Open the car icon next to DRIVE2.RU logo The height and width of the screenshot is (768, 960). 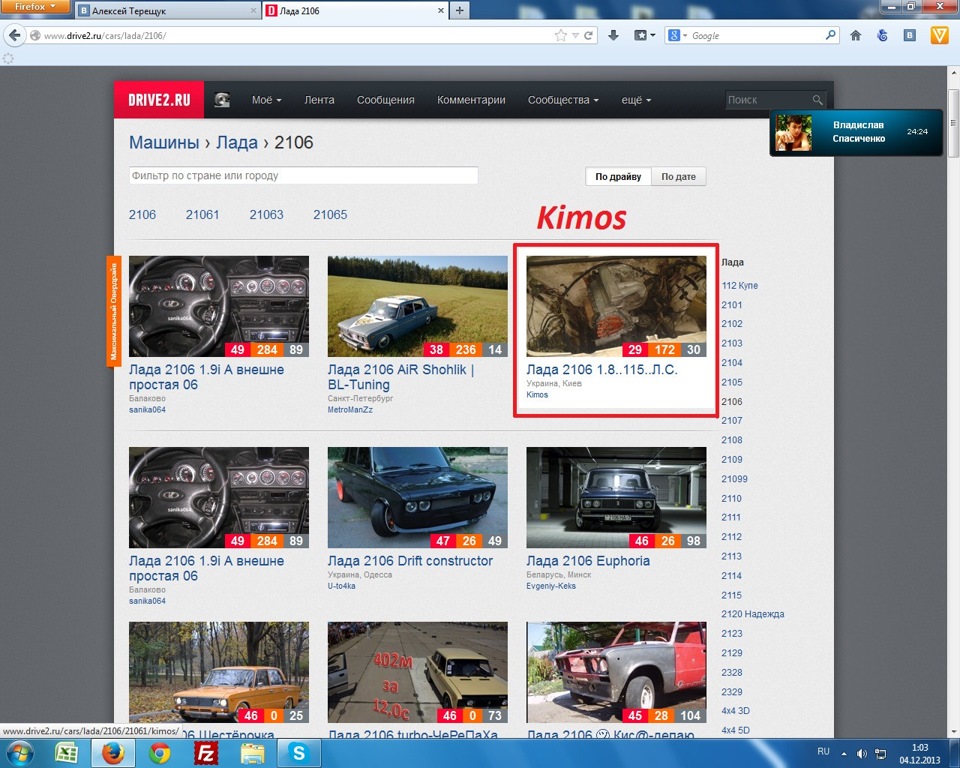point(222,100)
